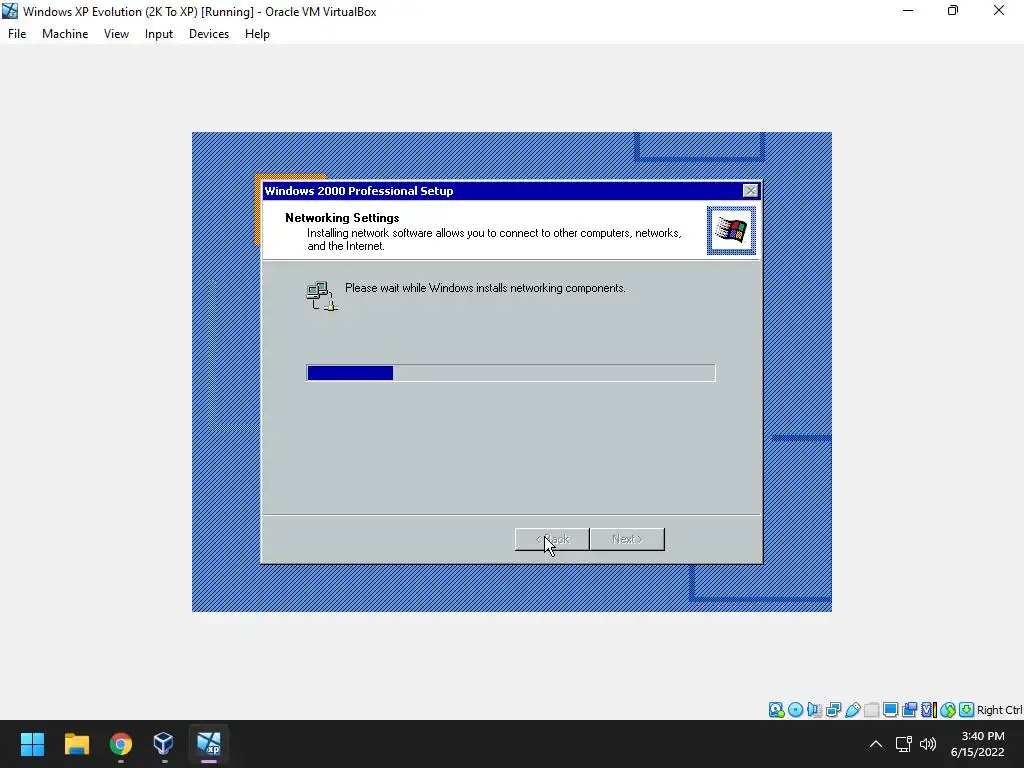The height and width of the screenshot is (768, 1024).
Task: Restore down the VirtualBox window
Action: [x=953, y=10]
